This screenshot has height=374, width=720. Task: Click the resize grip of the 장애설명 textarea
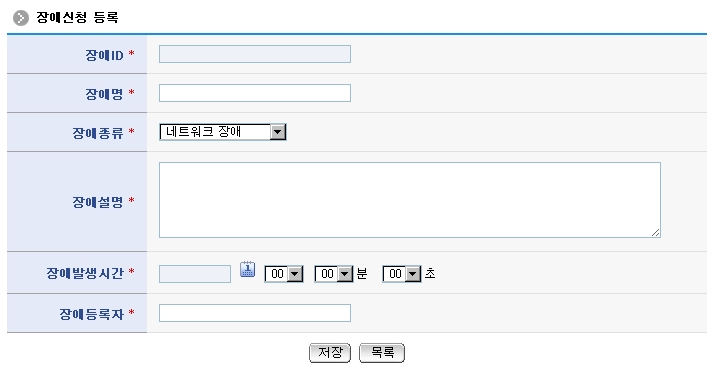point(656,232)
